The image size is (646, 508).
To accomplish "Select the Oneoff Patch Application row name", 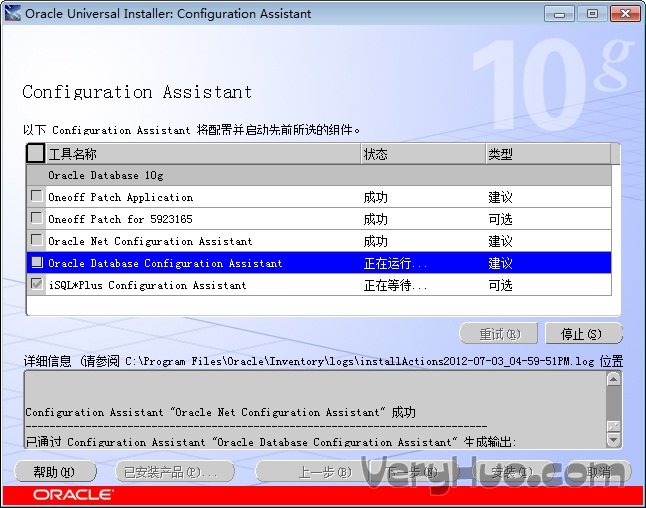I will click(x=121, y=197).
